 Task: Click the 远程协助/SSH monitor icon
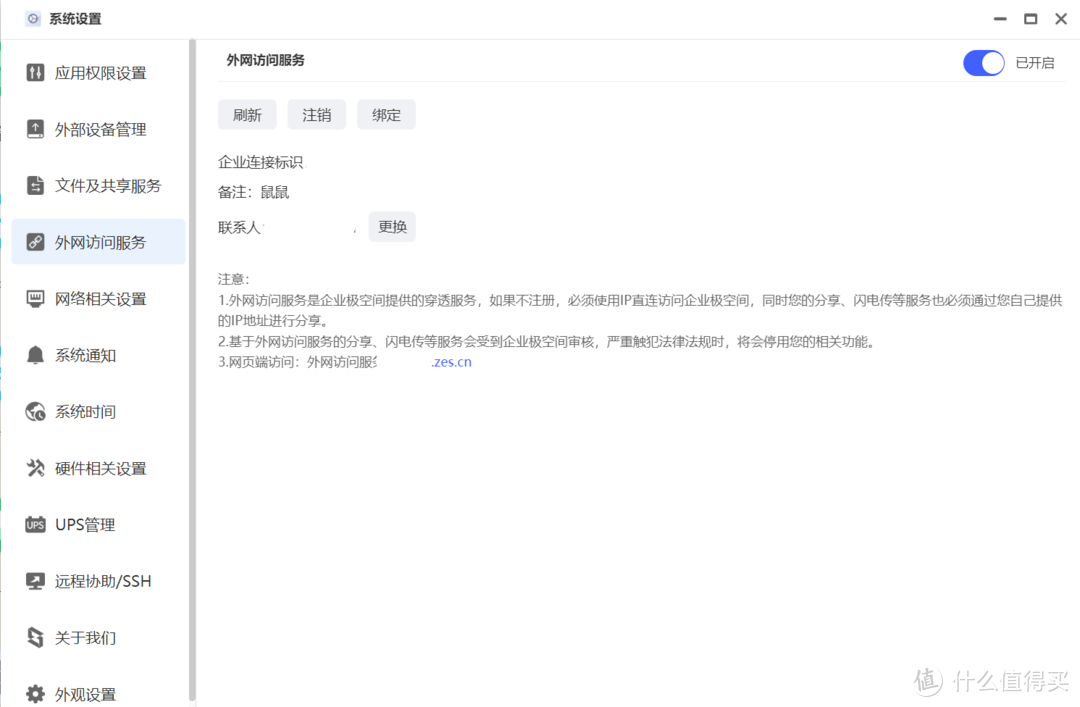35,581
